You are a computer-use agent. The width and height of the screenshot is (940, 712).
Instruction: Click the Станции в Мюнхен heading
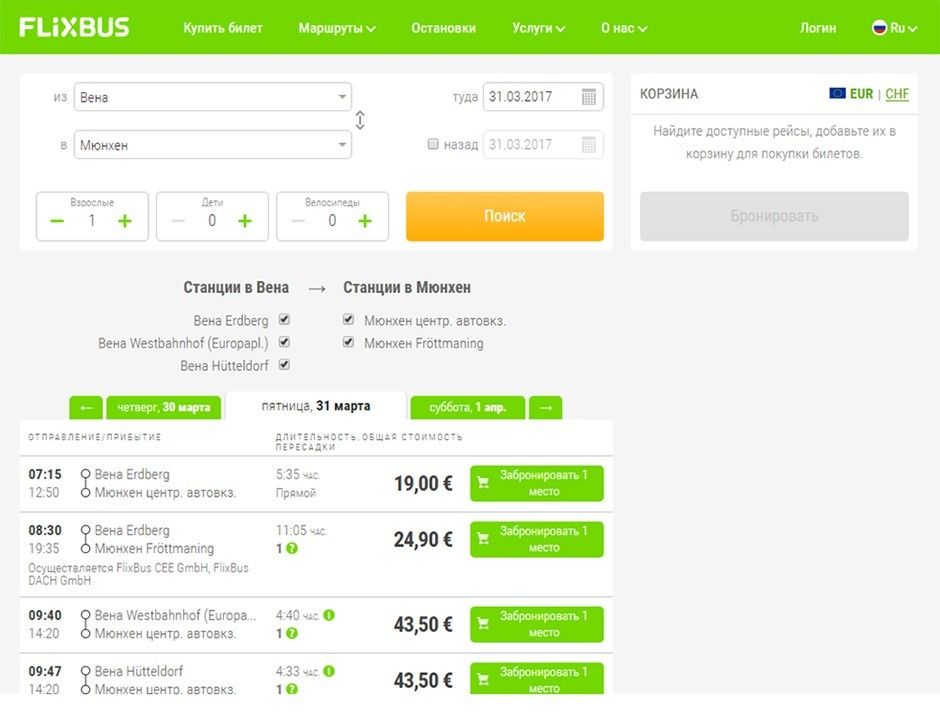(406, 288)
